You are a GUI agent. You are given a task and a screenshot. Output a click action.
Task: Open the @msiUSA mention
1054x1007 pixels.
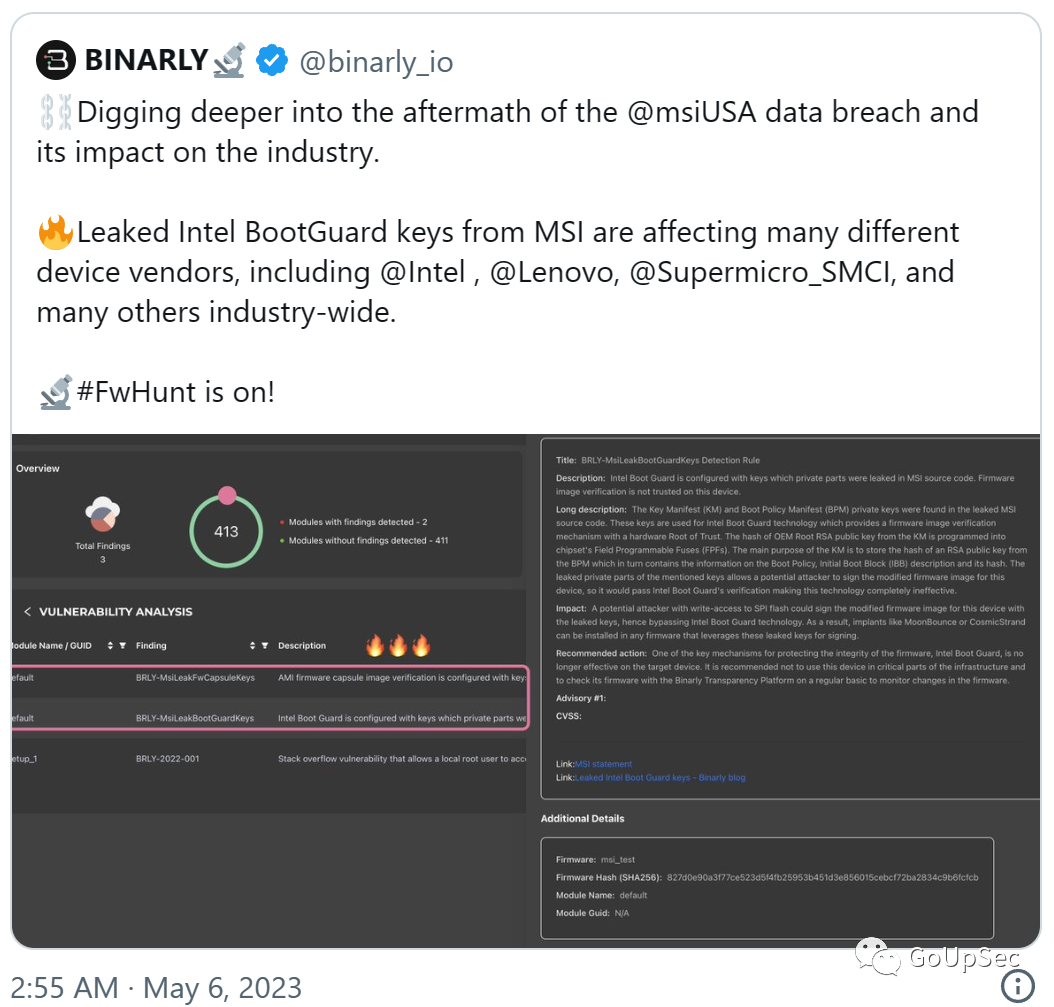692,112
